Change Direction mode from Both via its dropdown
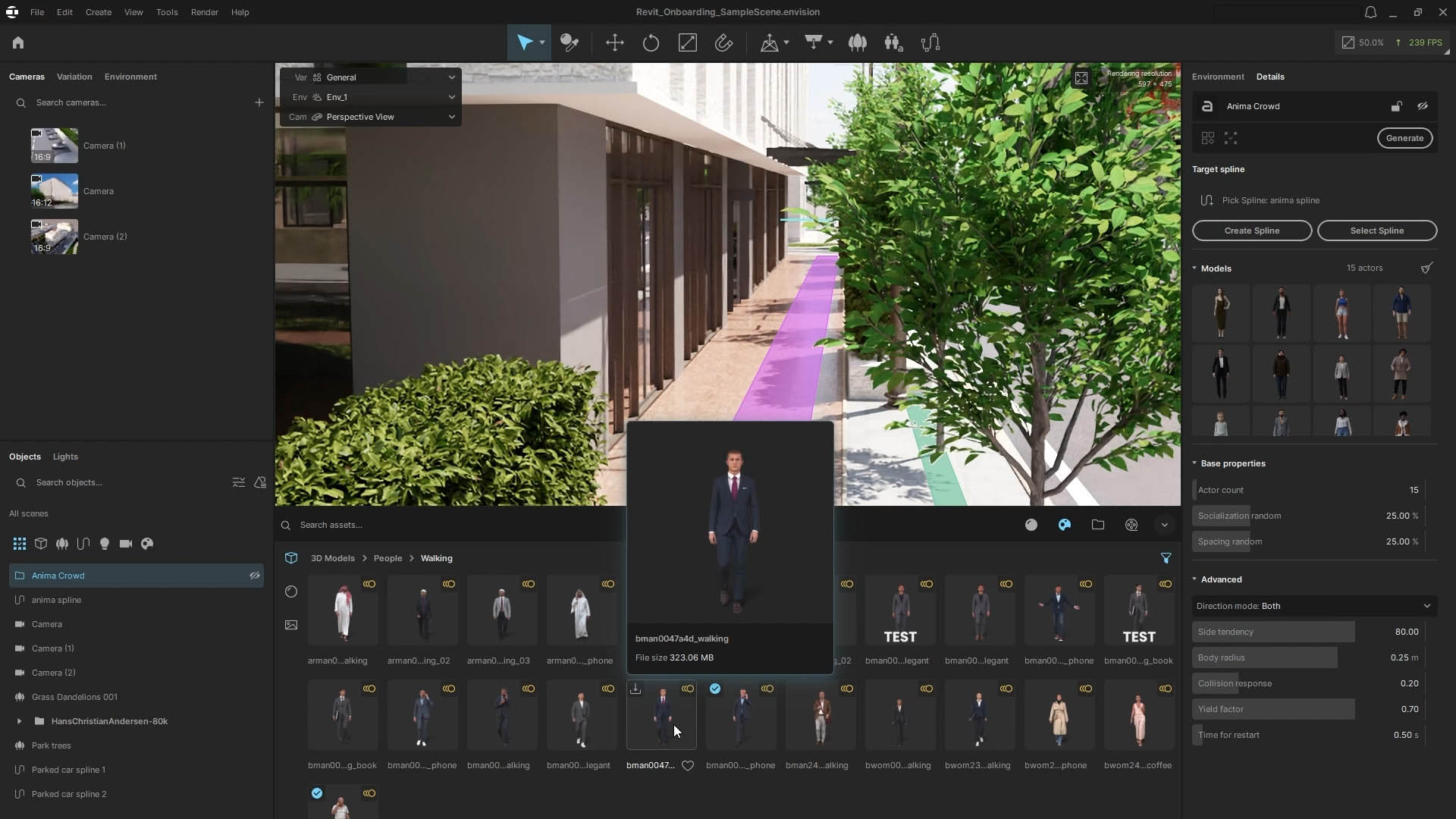The height and width of the screenshot is (819, 1456). (x=1428, y=606)
